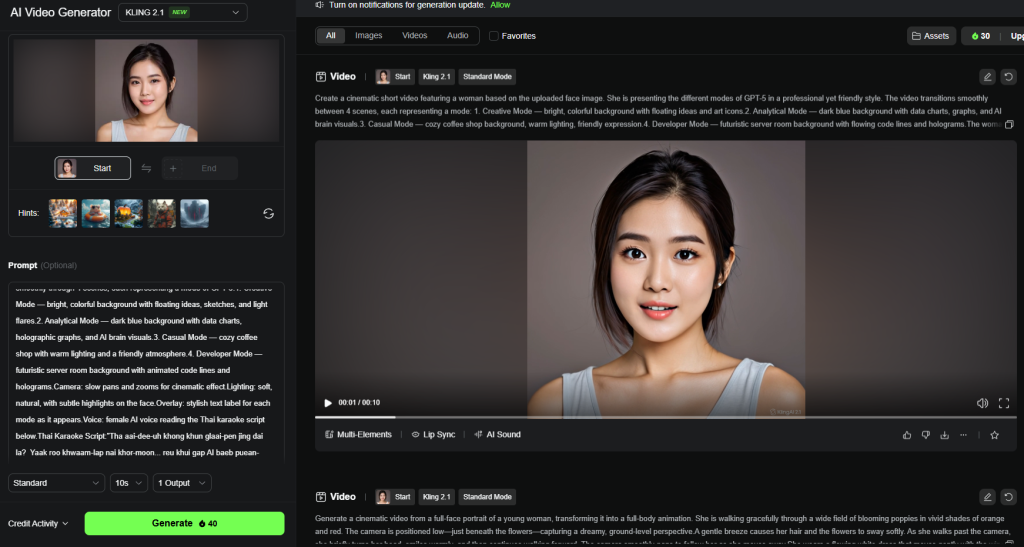Mark the first video as favorite with star
The width and height of the screenshot is (1024, 547).
coord(994,435)
